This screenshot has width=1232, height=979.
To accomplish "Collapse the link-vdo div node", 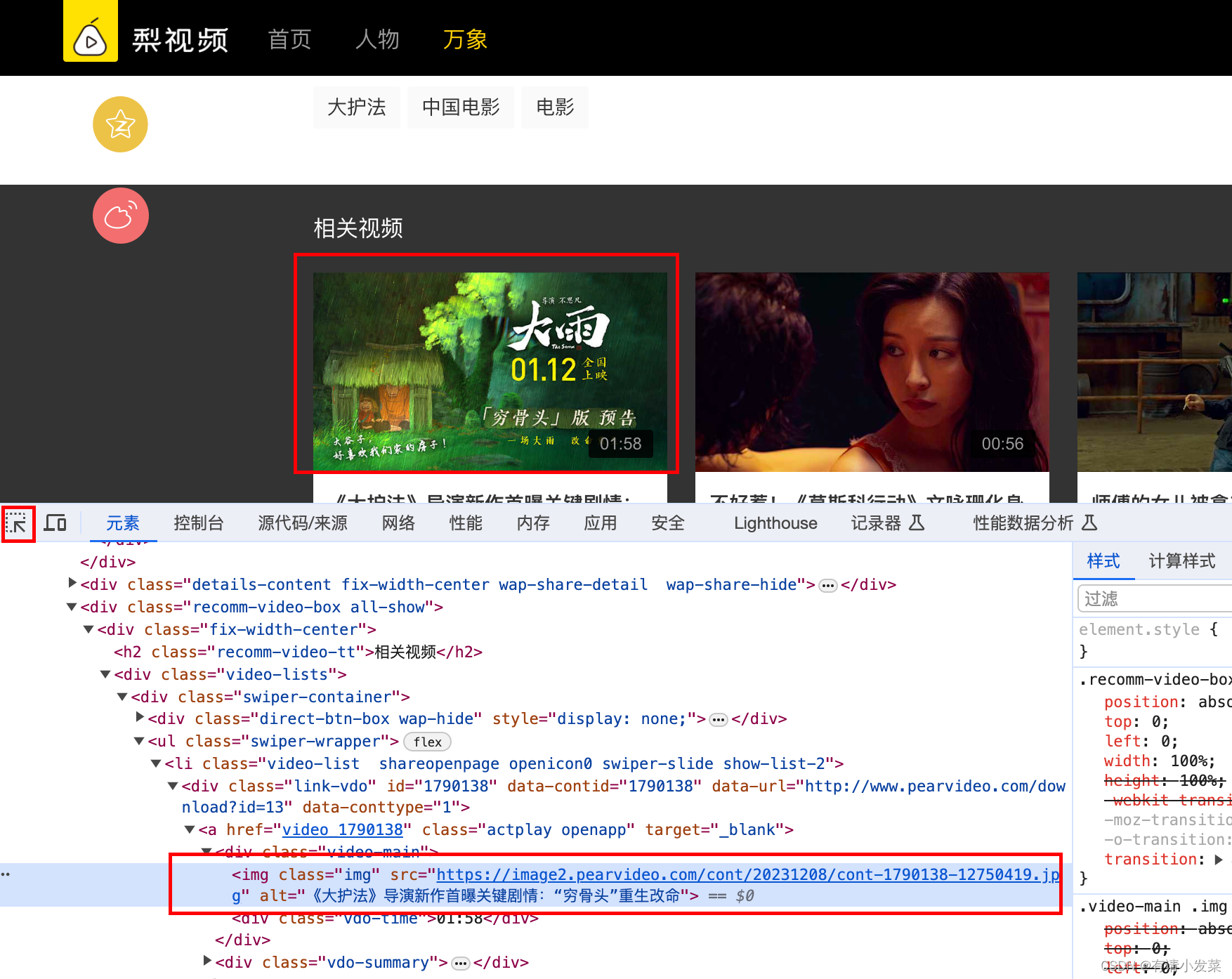I will [x=173, y=786].
